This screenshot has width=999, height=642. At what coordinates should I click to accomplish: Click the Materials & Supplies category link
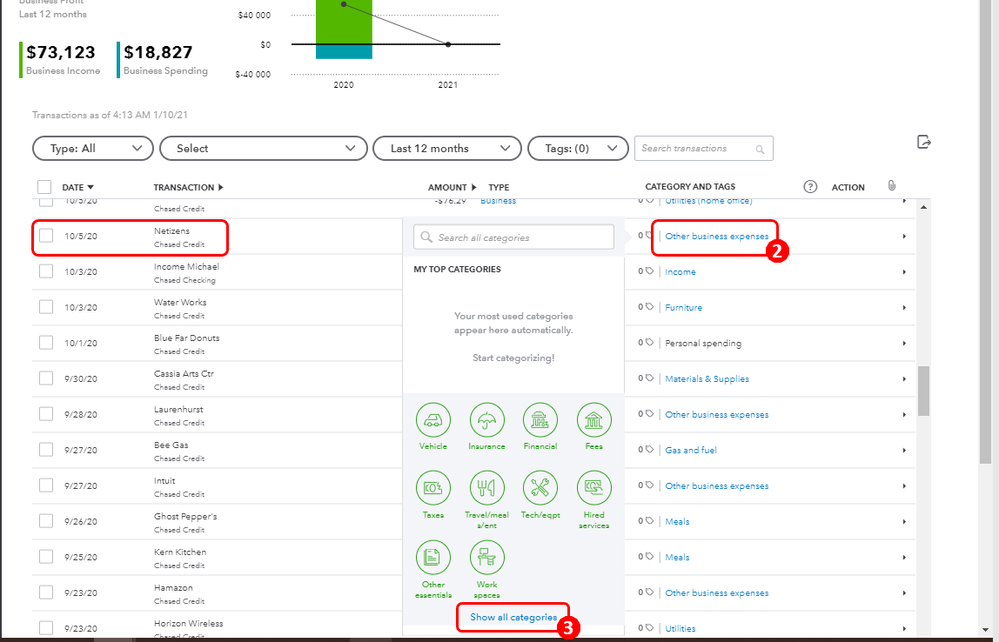coord(707,378)
